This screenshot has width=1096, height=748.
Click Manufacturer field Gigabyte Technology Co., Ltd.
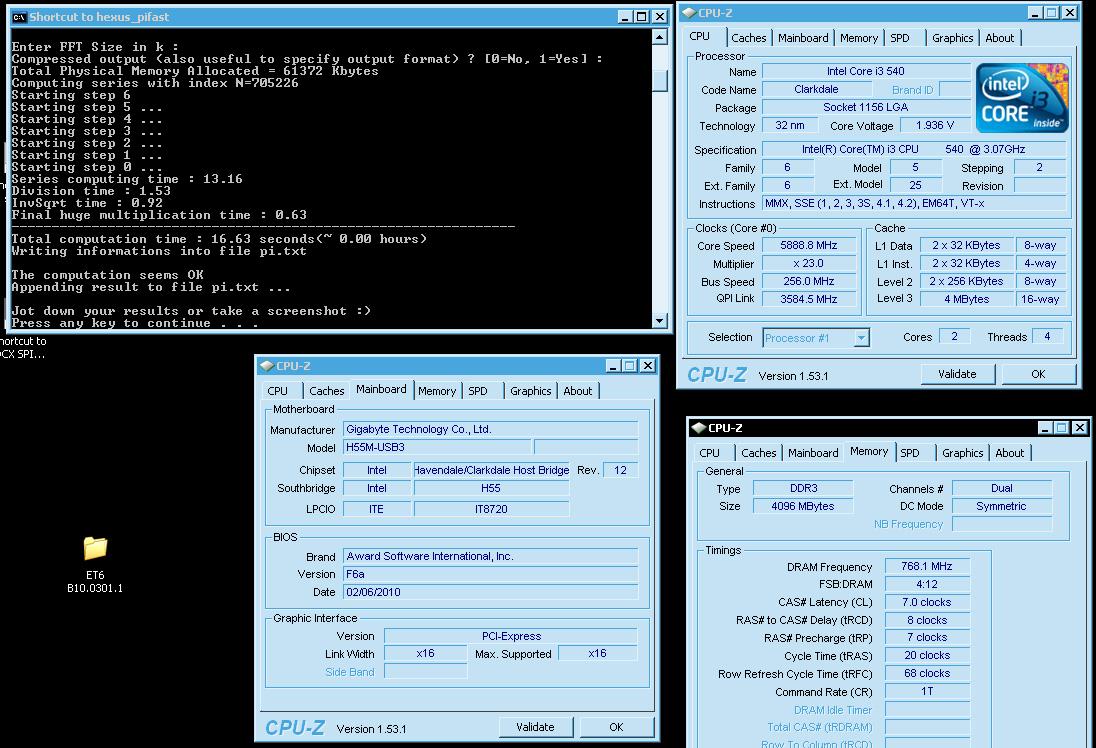[x=491, y=429]
